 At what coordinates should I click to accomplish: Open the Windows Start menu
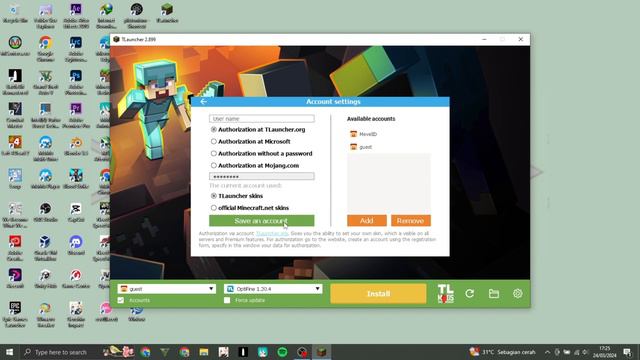tap(9, 352)
